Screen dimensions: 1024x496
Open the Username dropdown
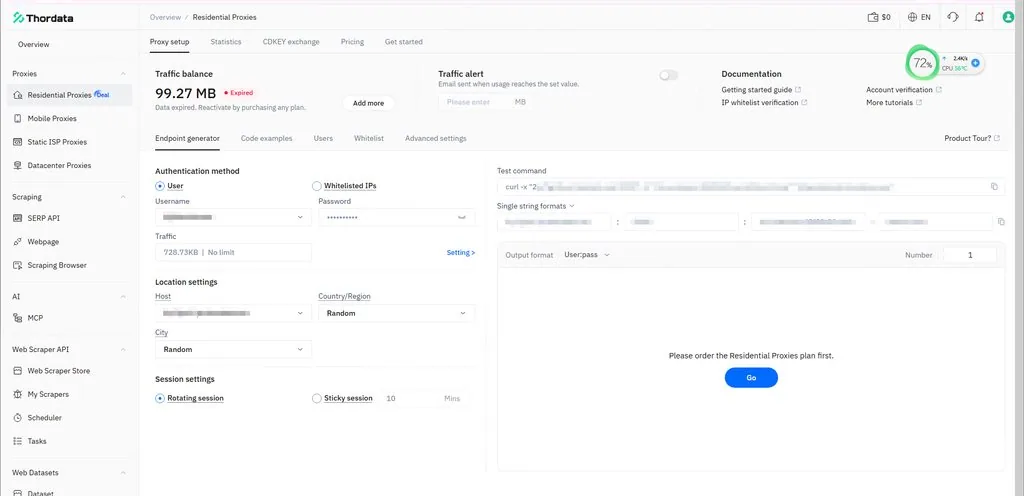(x=233, y=217)
